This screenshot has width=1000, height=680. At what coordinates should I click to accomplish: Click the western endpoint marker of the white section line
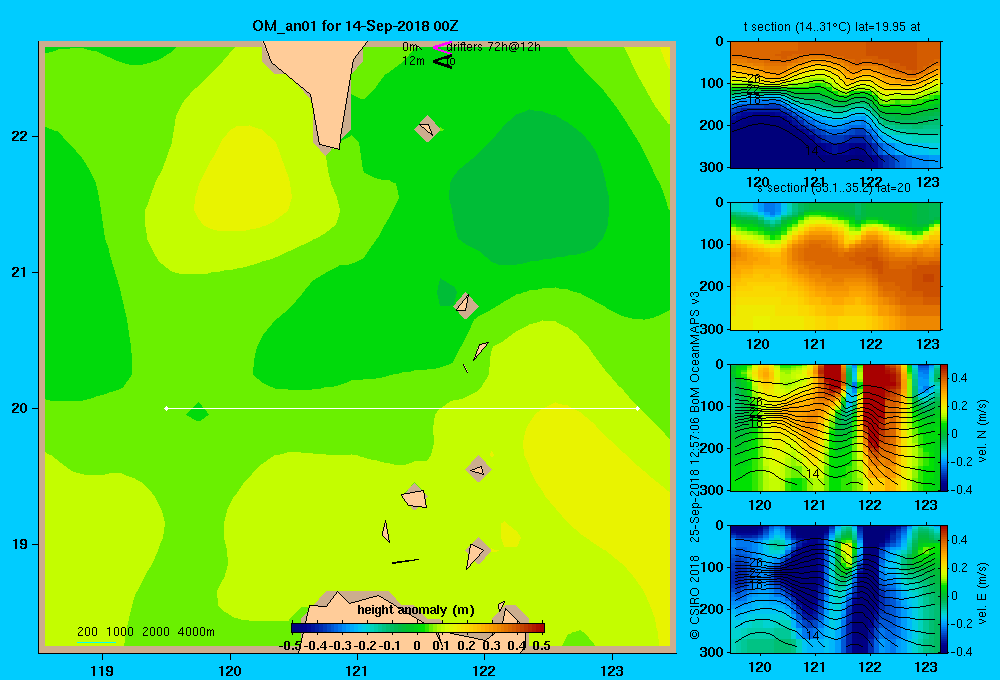tap(166, 408)
